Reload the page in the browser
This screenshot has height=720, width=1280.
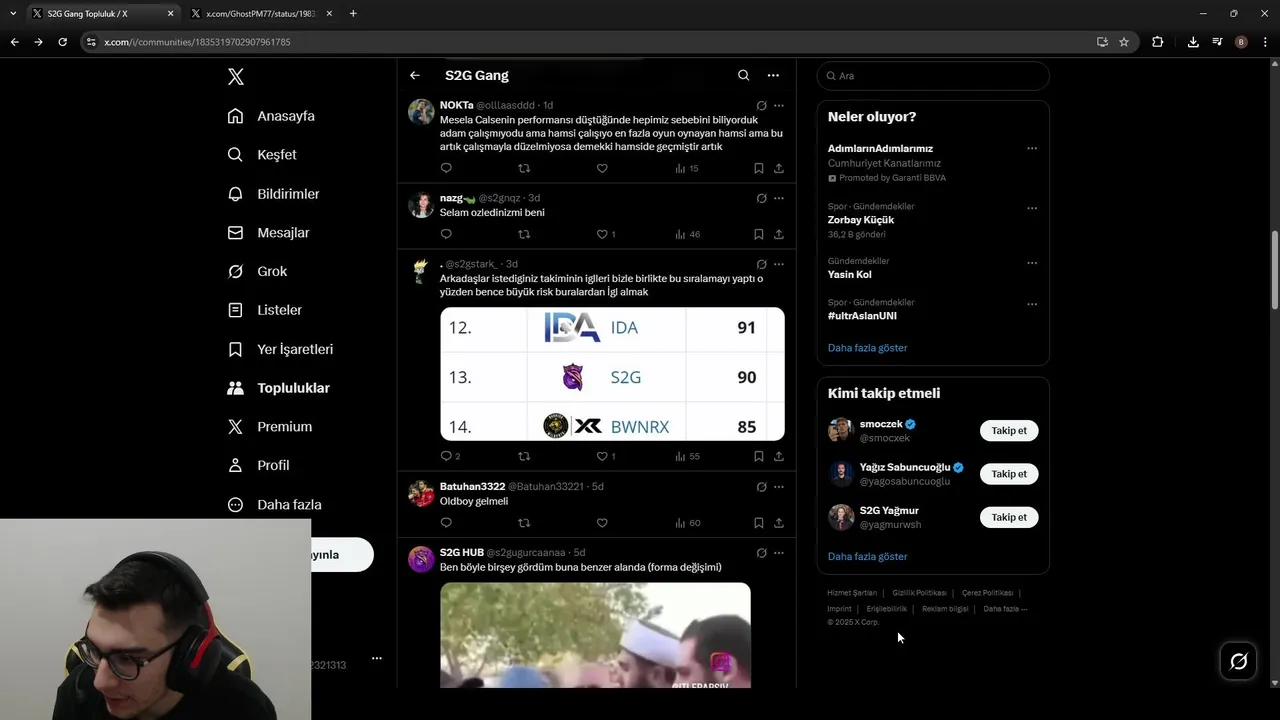[62, 42]
